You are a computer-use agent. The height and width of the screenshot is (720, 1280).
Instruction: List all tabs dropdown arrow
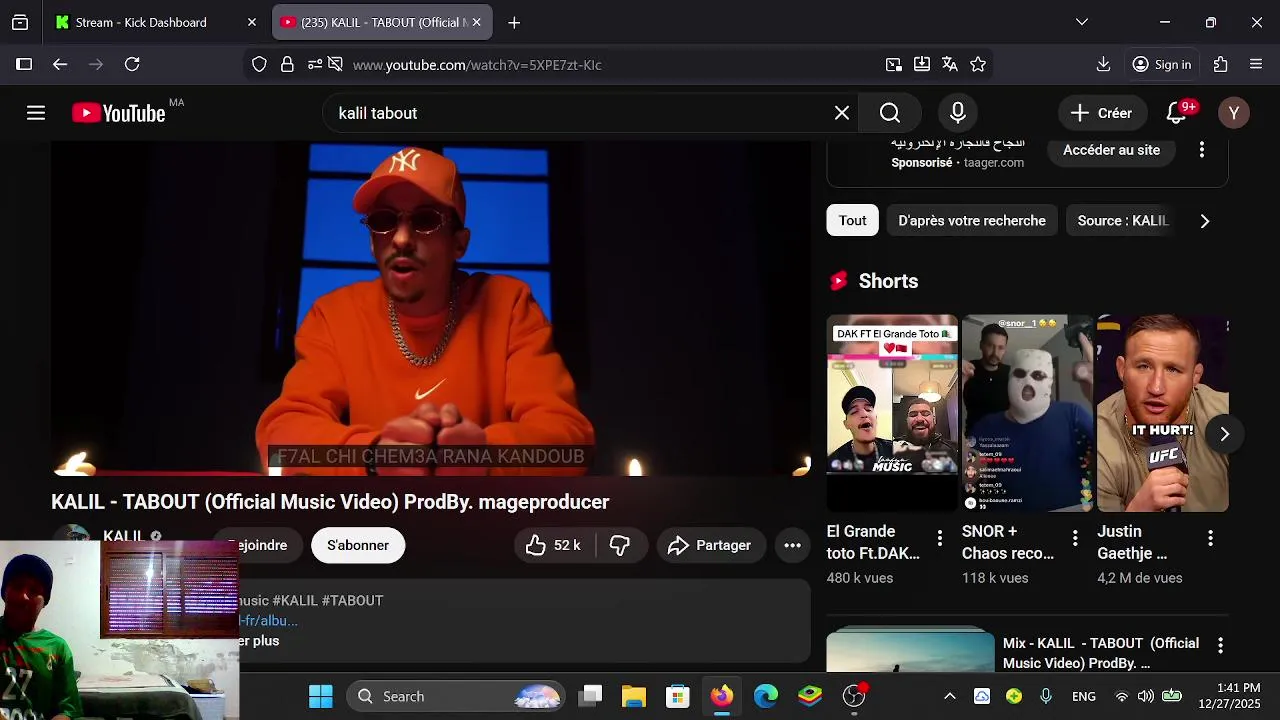pos(1082,22)
